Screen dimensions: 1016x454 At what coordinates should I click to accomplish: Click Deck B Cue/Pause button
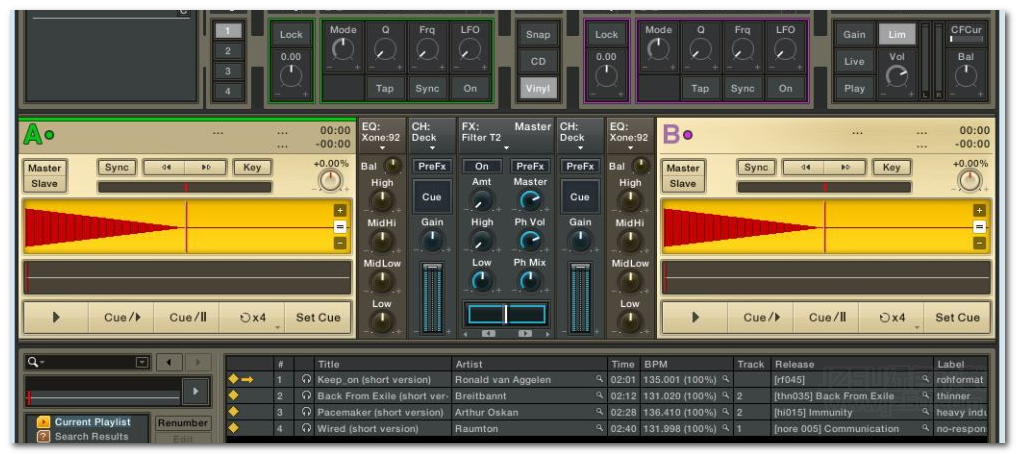click(827, 317)
